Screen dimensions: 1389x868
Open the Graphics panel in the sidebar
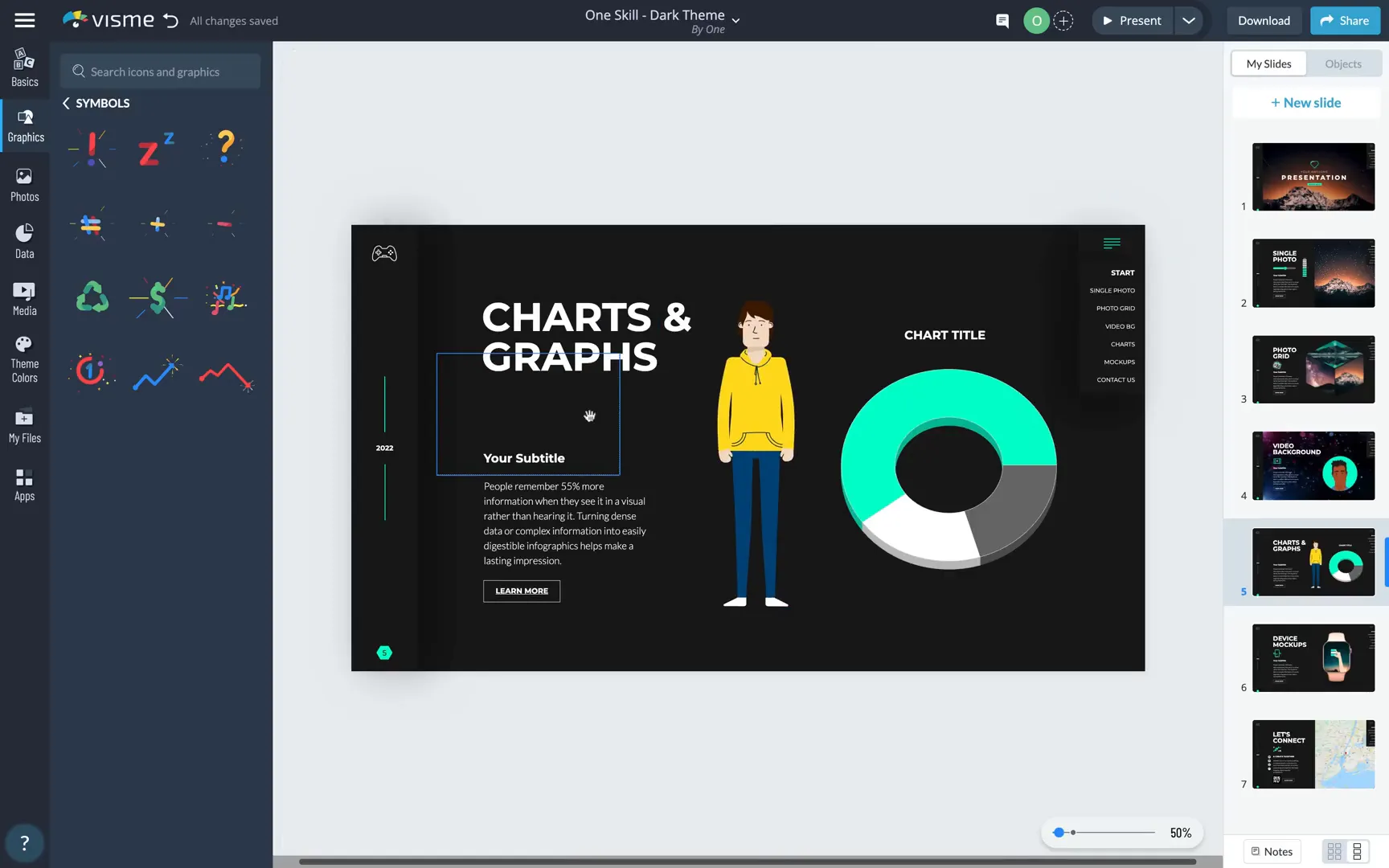tap(24, 125)
